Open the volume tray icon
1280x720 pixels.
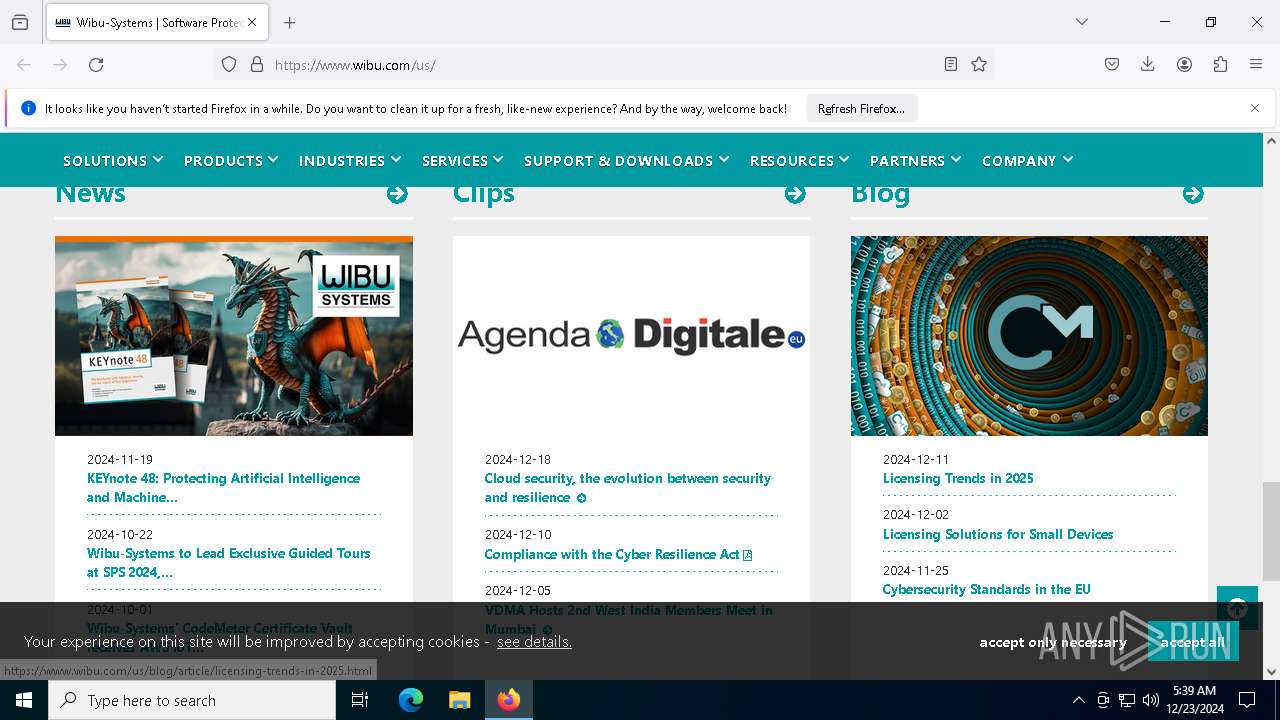click(1151, 700)
